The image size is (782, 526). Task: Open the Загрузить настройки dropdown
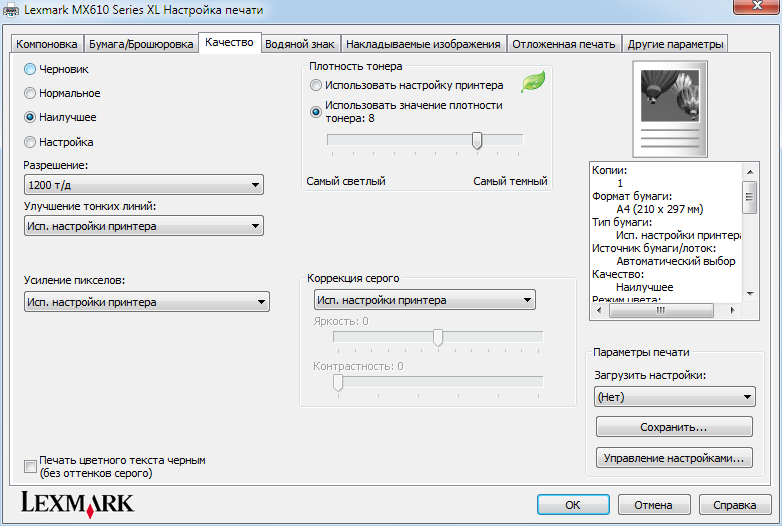click(x=675, y=397)
